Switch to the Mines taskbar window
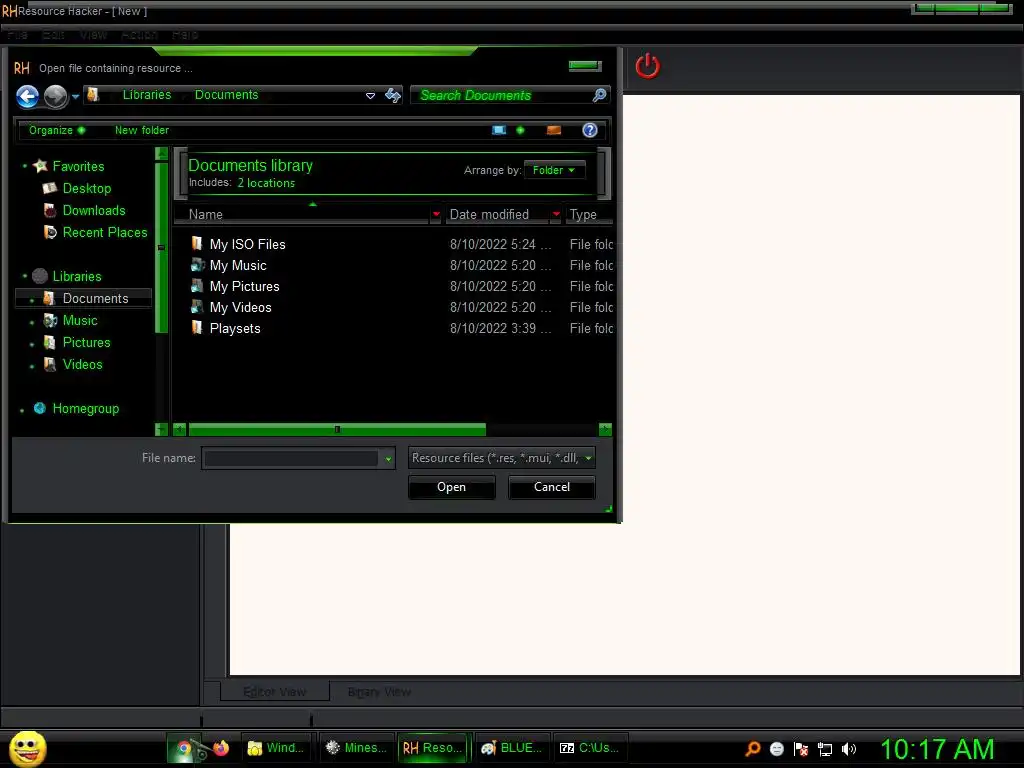Image resolution: width=1024 pixels, height=768 pixels. pyautogui.click(x=357, y=748)
